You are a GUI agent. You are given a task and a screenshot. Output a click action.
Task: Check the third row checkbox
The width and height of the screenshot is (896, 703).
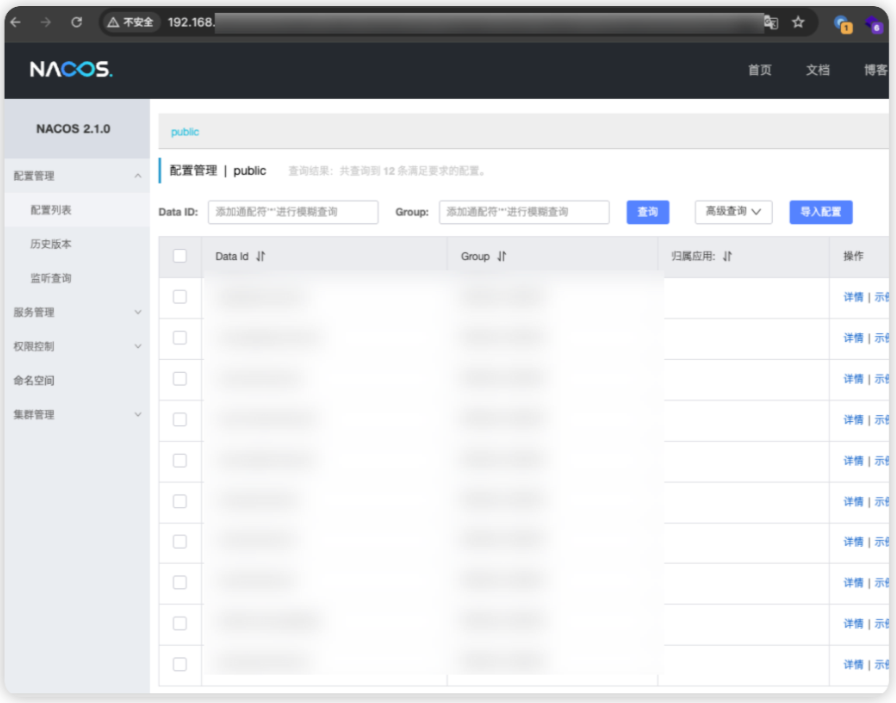[180, 379]
